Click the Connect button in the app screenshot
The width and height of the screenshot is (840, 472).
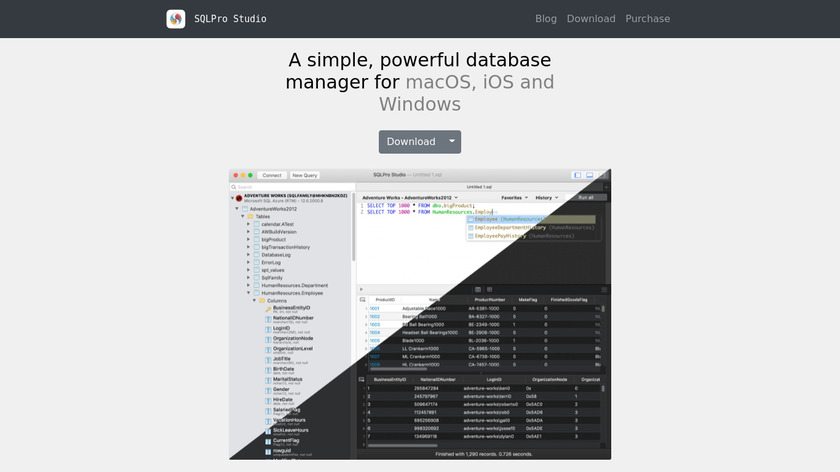[x=272, y=175]
